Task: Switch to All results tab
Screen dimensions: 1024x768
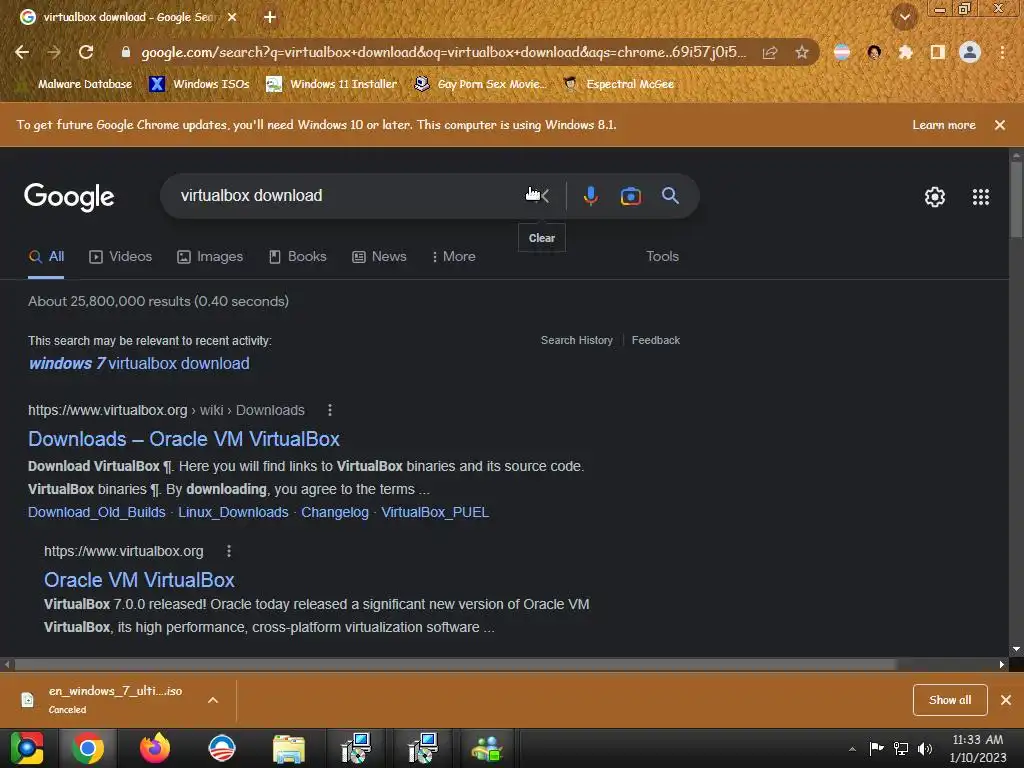Action: [x=46, y=257]
